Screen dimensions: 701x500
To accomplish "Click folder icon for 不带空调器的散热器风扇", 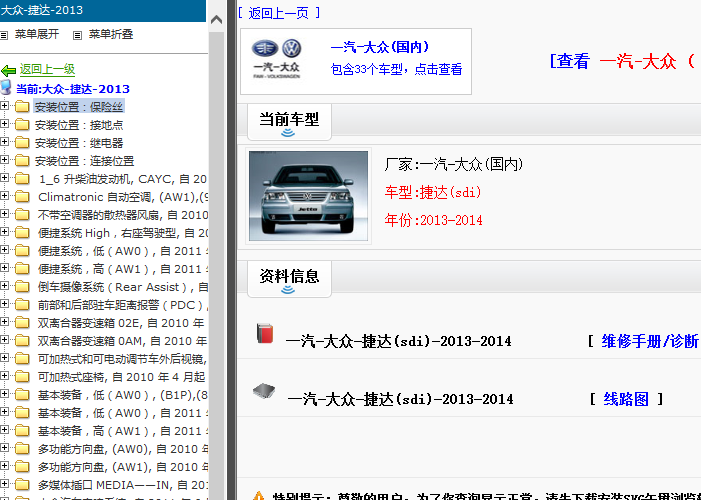I will click(x=22, y=215).
